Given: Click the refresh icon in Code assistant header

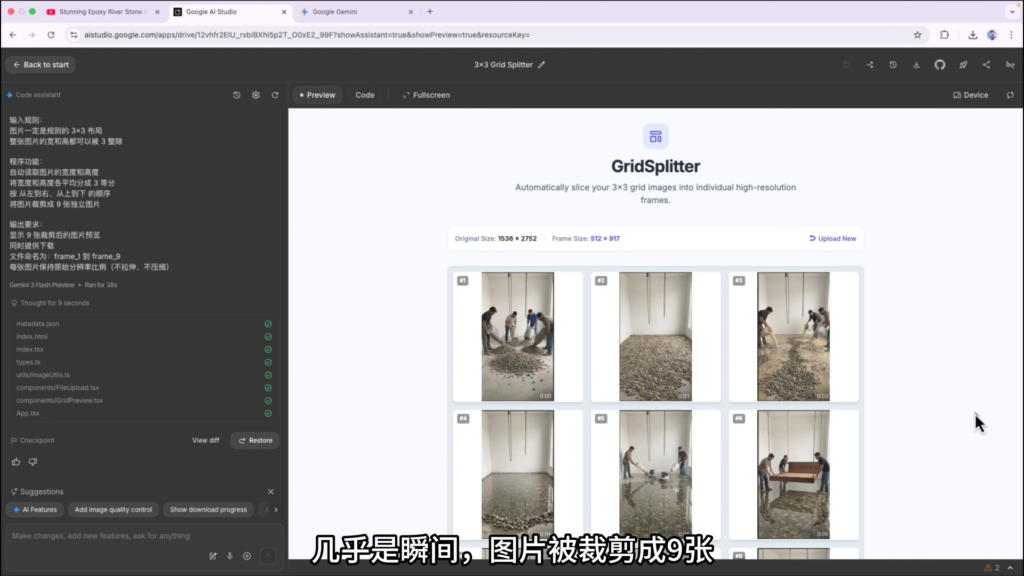Looking at the screenshot, I should click(275, 95).
